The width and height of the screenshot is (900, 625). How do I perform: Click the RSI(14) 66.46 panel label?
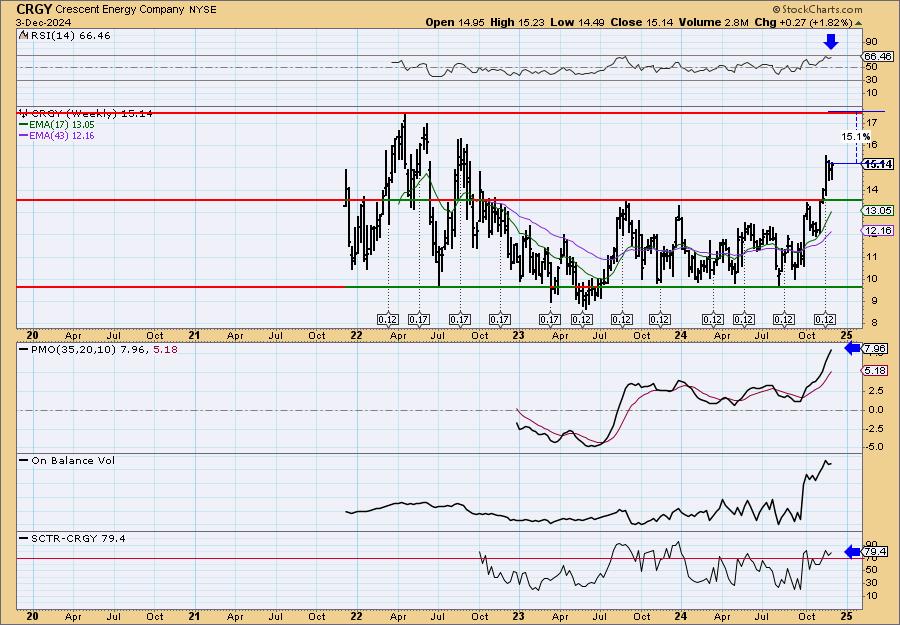point(69,36)
